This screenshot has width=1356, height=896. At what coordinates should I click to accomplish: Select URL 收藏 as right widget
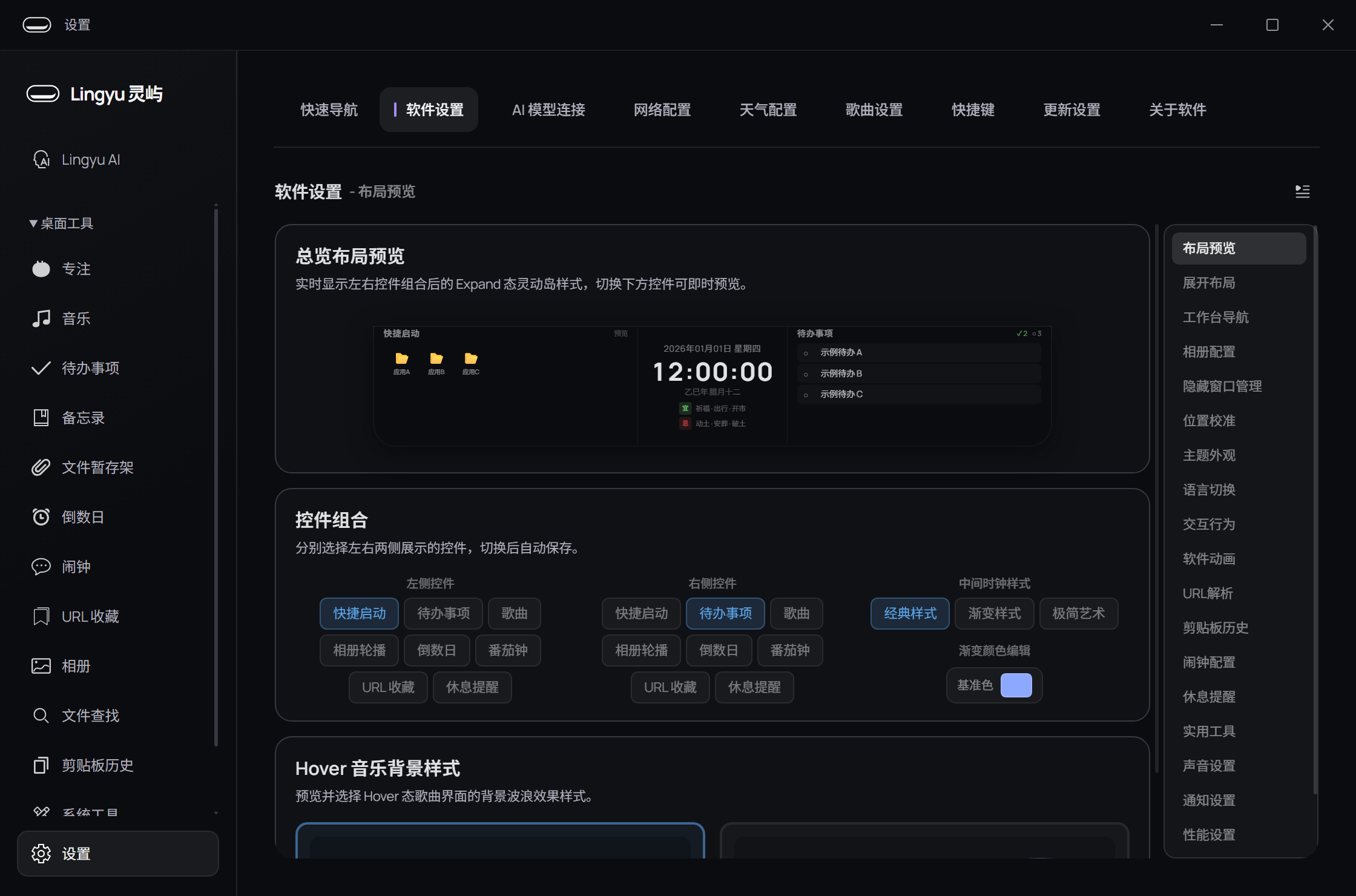click(670, 687)
